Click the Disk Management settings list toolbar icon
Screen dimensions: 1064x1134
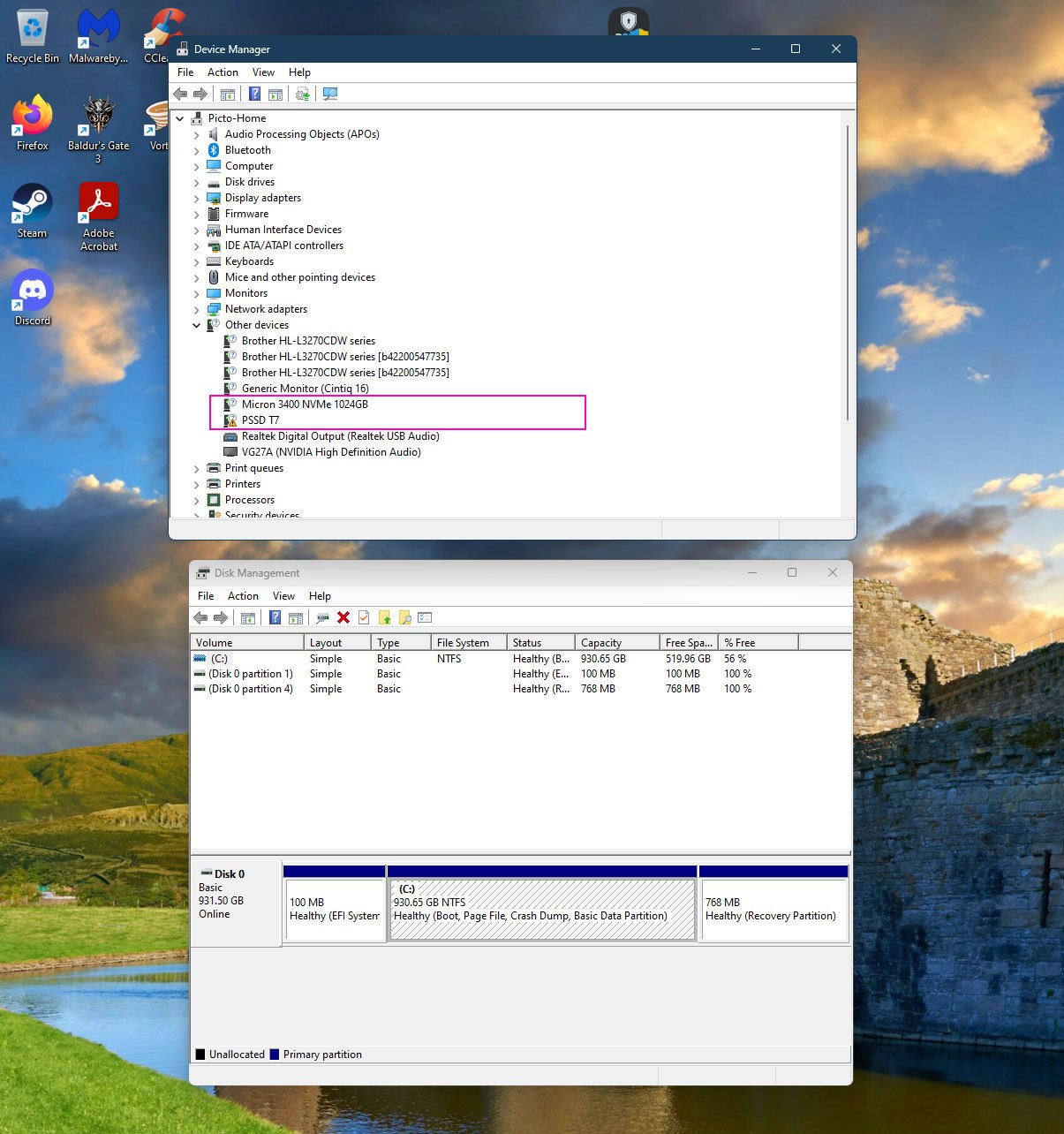[425, 618]
